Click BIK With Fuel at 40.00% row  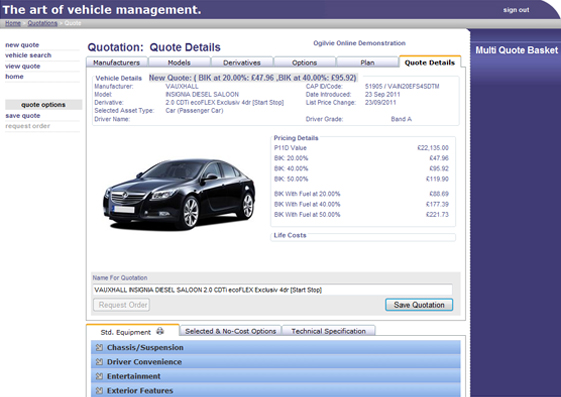361,204
